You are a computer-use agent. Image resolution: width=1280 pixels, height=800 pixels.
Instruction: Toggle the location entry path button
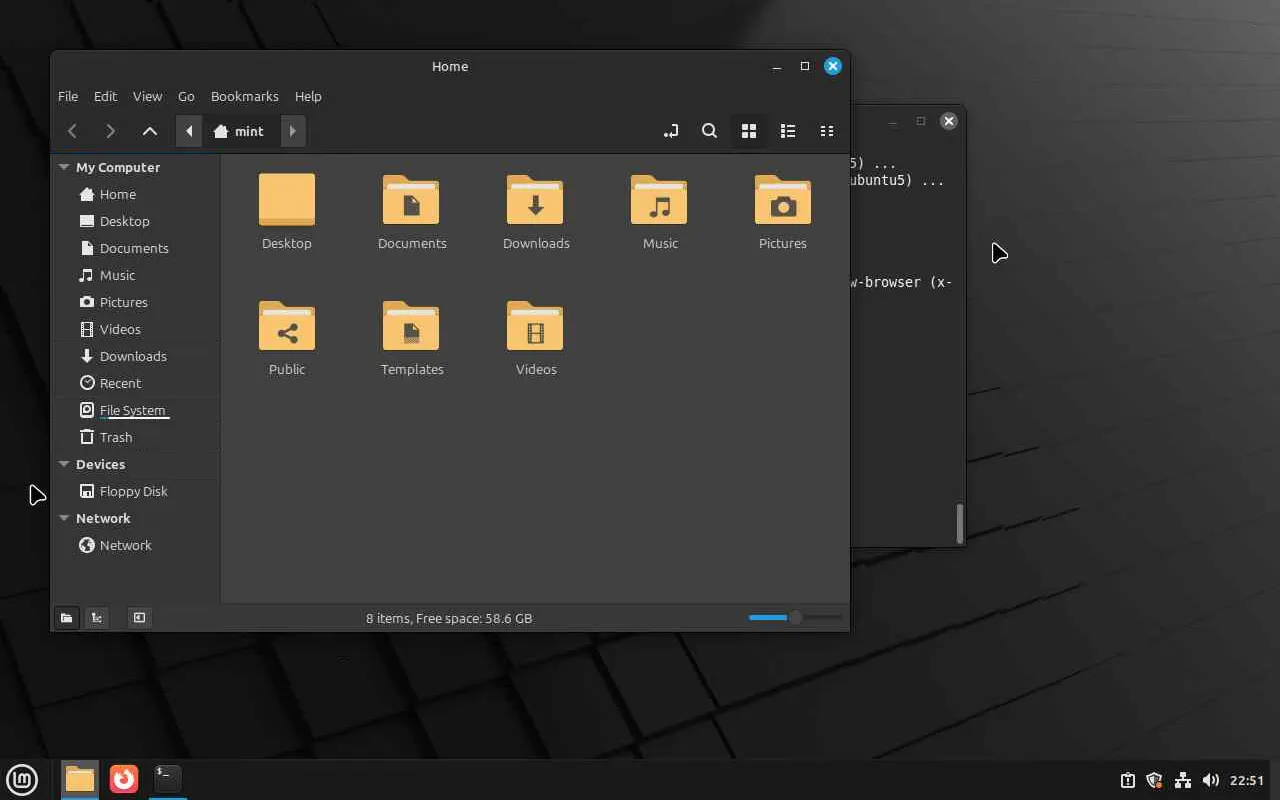click(x=671, y=131)
